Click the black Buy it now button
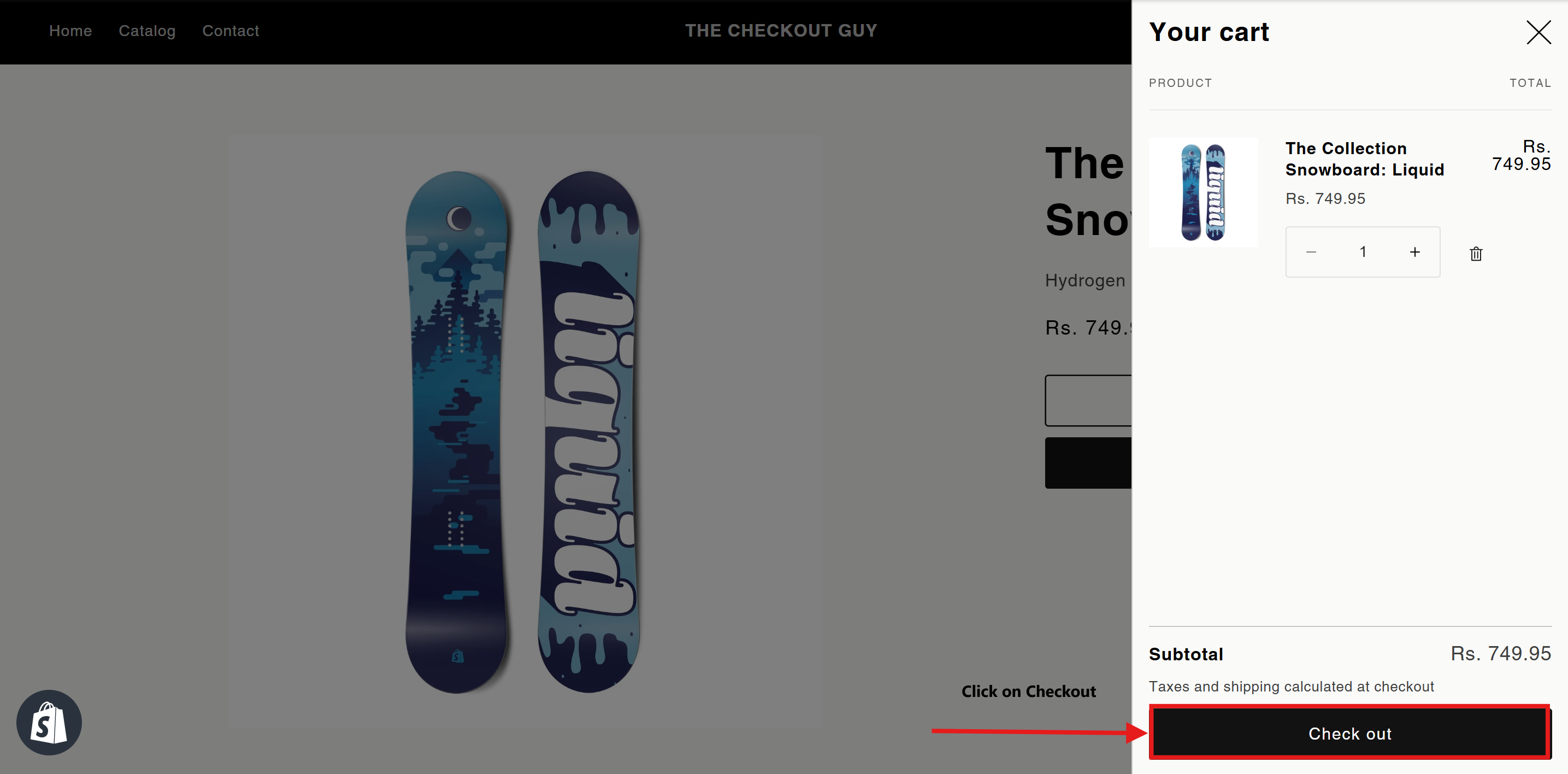The width and height of the screenshot is (1568, 774). point(1088,463)
